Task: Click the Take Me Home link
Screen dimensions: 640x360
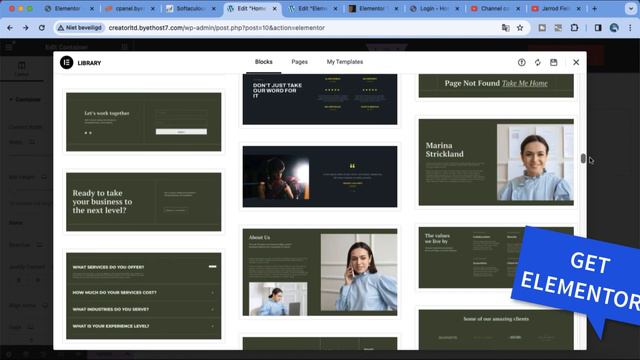Action: pyautogui.click(x=524, y=83)
